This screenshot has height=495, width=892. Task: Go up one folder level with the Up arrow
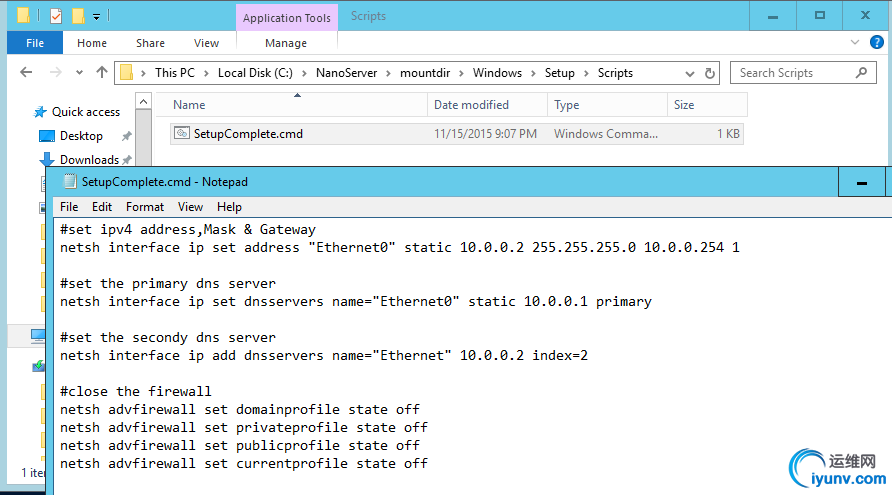tap(101, 73)
